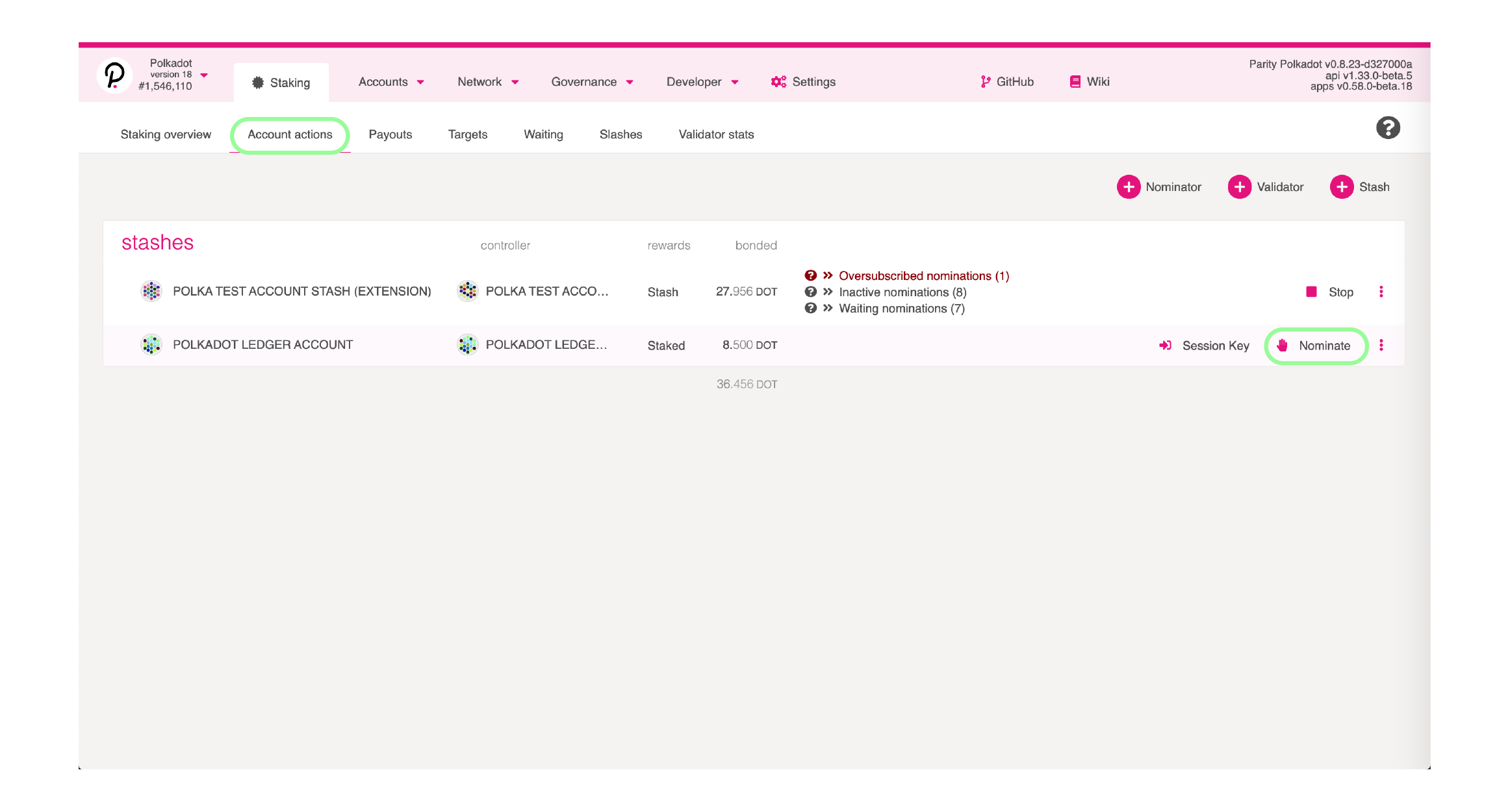Click the Stop square icon
The width and height of the screenshot is (1510, 812).
(1311, 292)
